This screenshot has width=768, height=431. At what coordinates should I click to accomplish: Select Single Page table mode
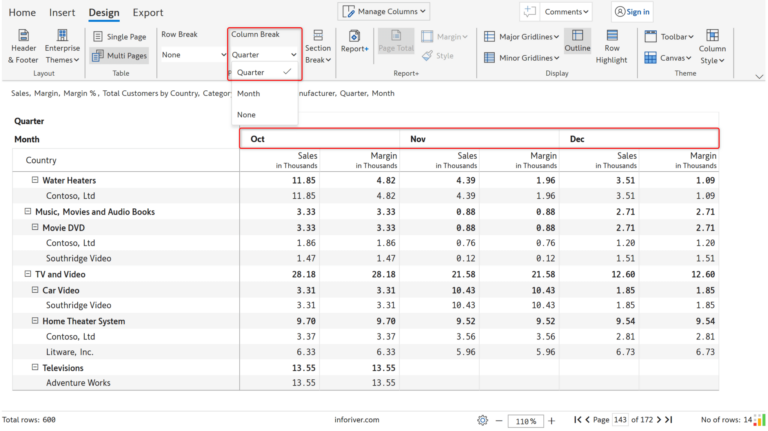pyautogui.click(x=120, y=37)
